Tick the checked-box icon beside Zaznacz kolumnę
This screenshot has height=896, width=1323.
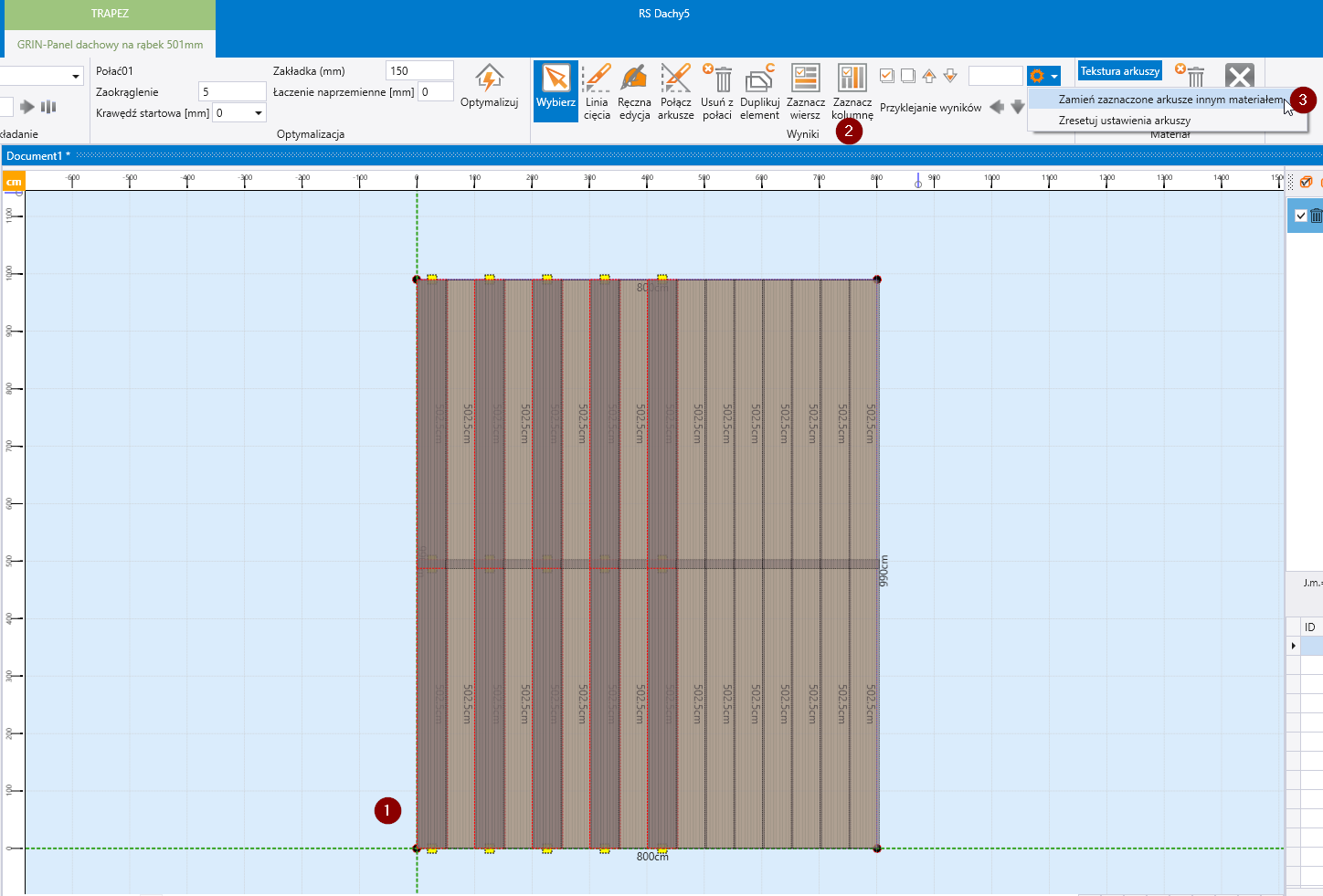(x=886, y=76)
